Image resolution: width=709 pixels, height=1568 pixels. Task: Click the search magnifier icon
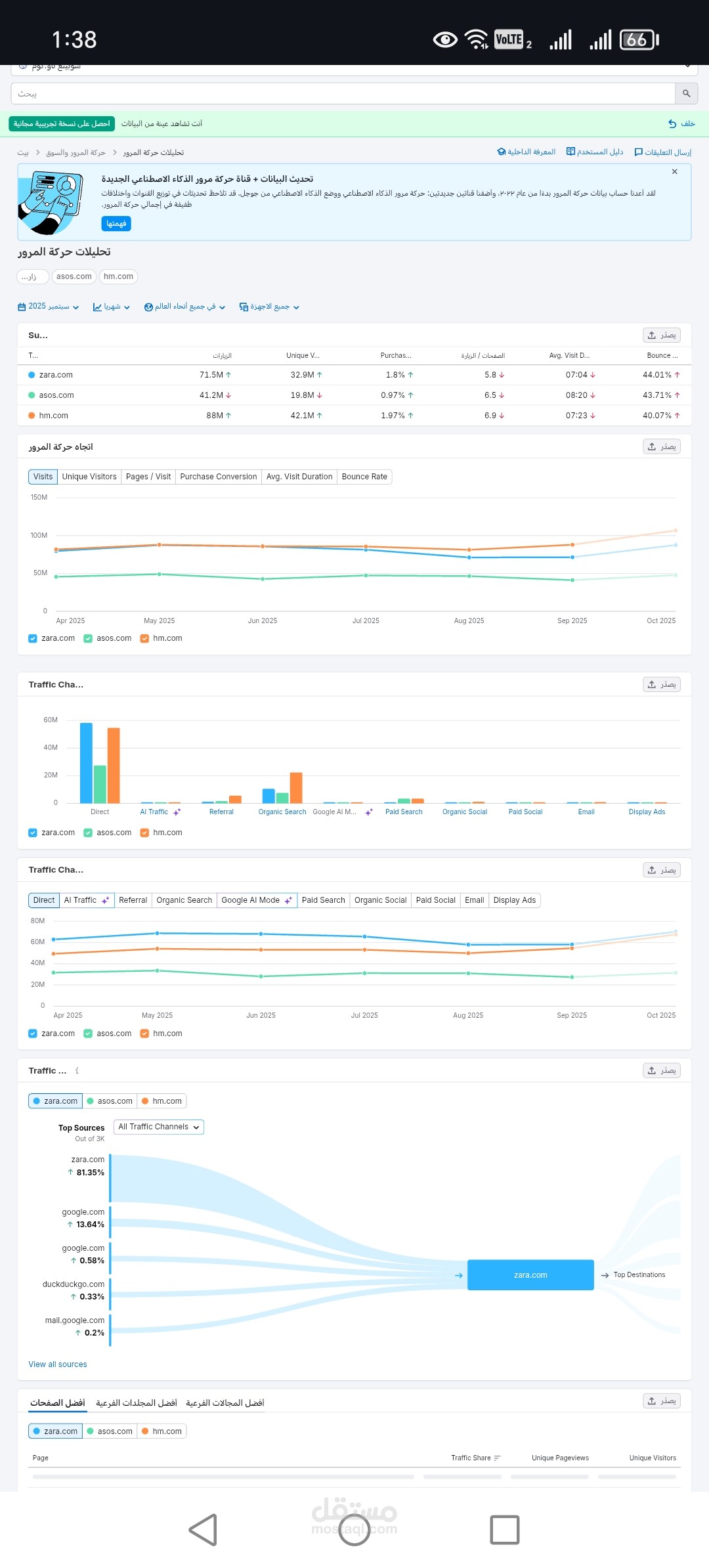[686, 94]
